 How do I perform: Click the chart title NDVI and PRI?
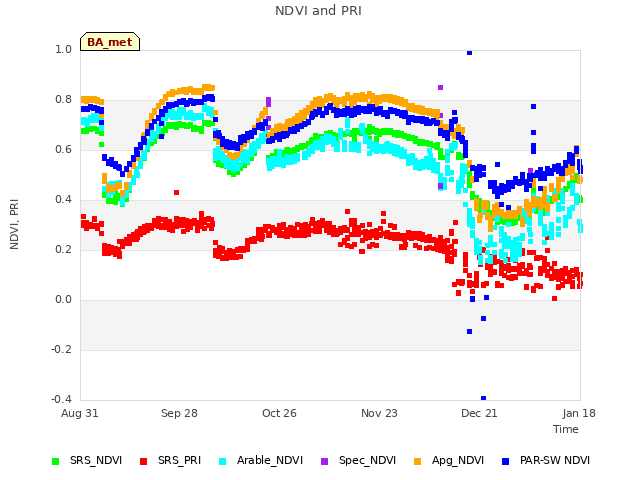point(318,11)
